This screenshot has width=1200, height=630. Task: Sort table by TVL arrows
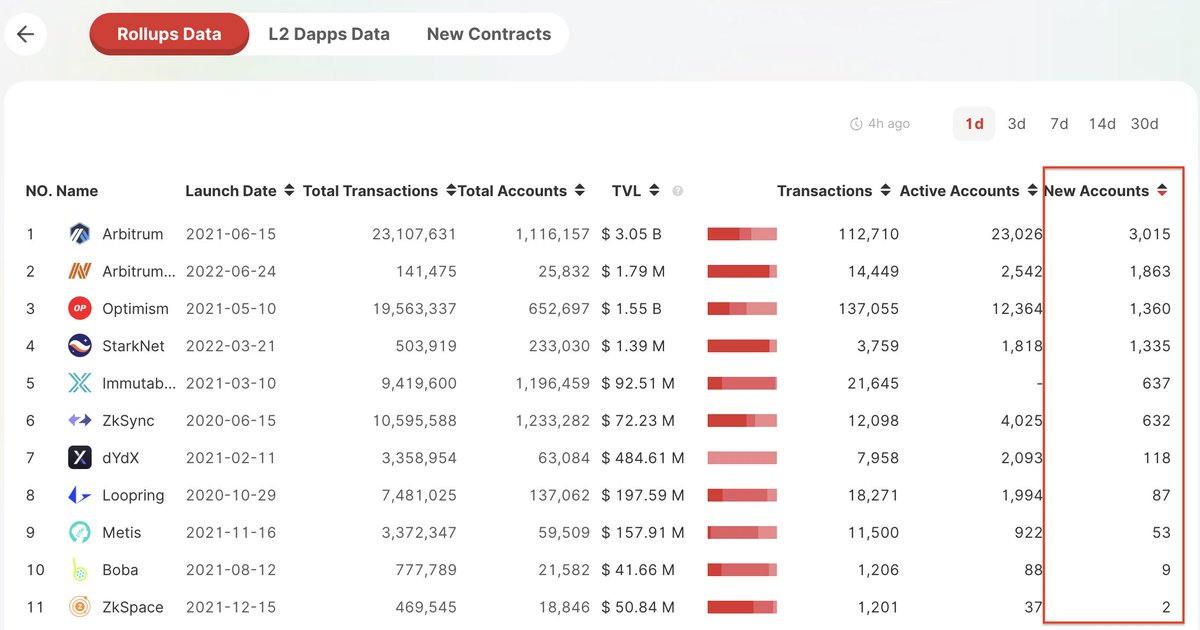654,191
